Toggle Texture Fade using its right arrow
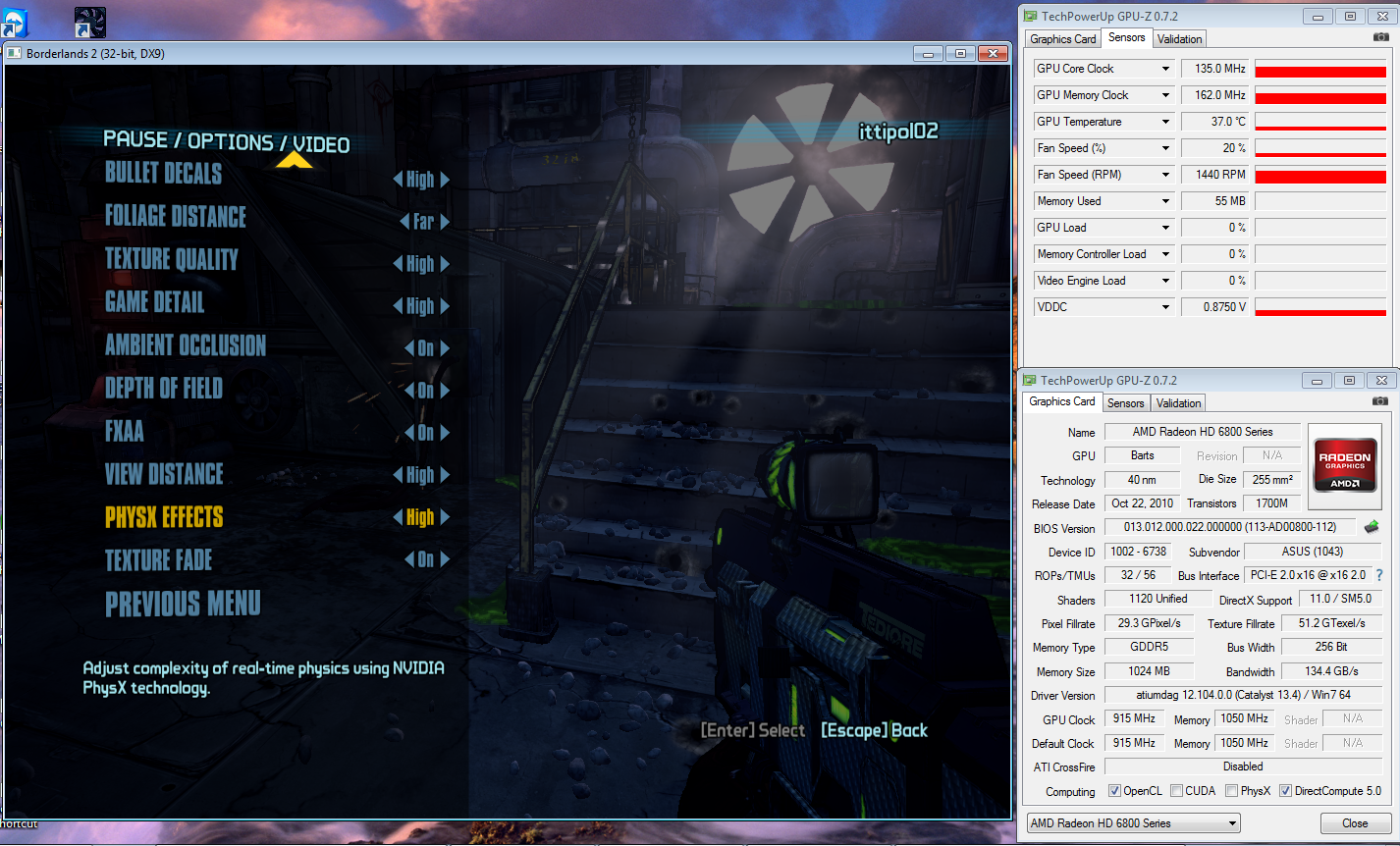Image resolution: width=1400 pixels, height=846 pixels. (445, 559)
